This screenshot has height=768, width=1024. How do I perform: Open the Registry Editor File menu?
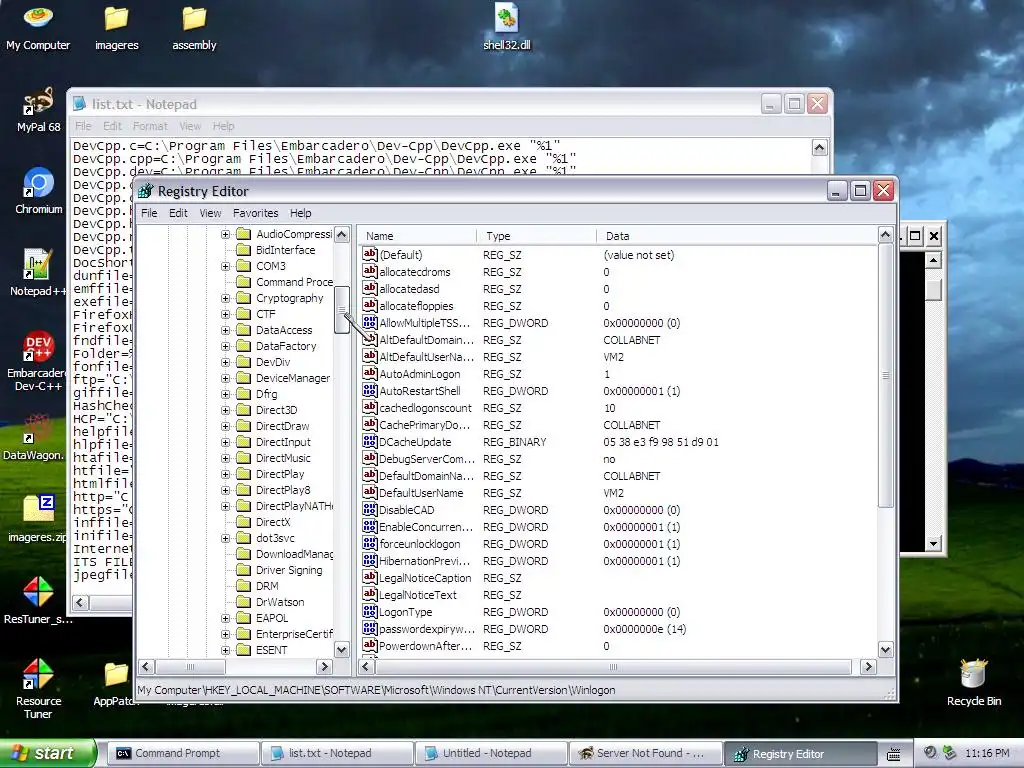(x=149, y=213)
